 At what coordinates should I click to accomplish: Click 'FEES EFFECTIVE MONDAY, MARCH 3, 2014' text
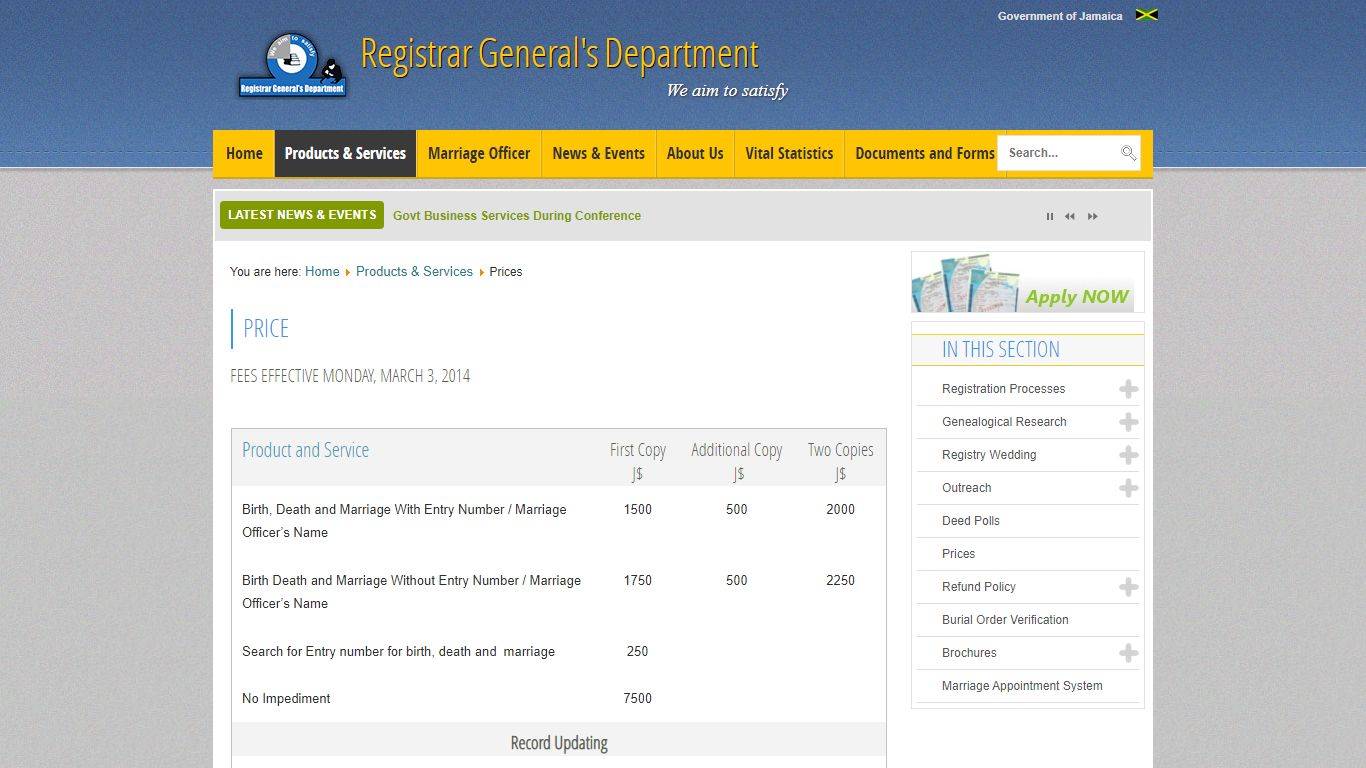point(350,376)
